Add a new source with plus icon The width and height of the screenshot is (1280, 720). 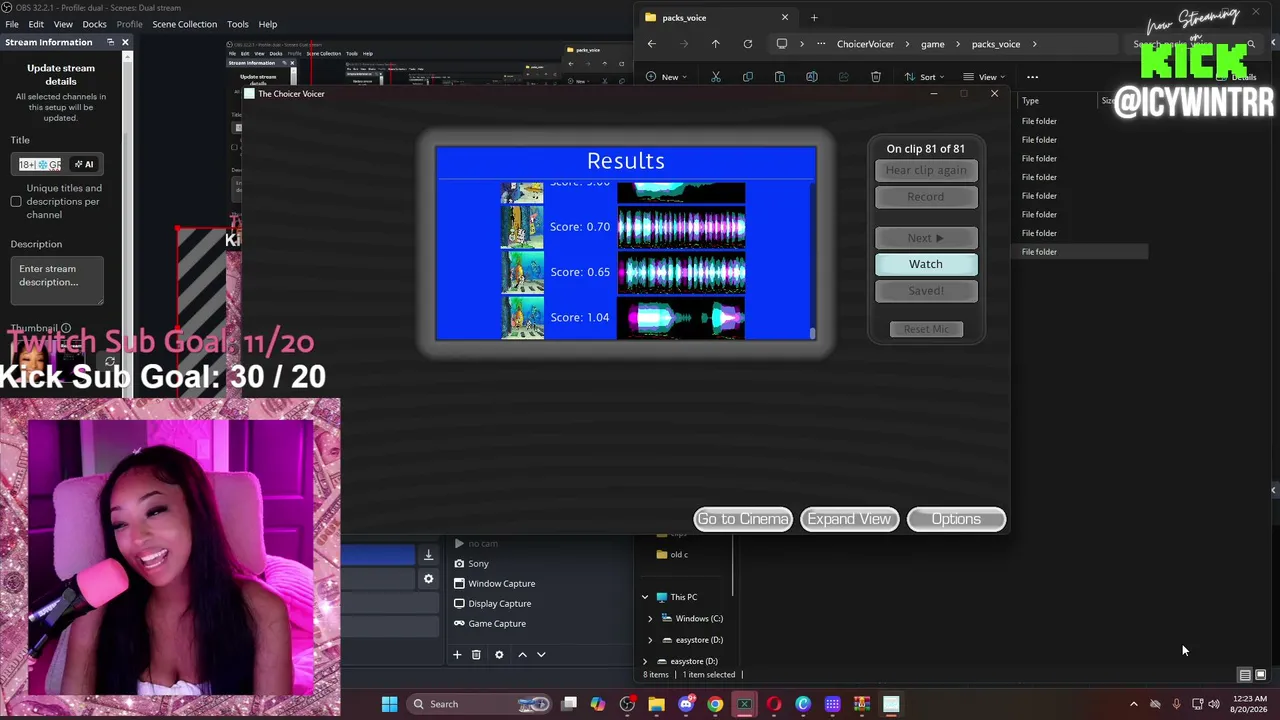click(x=457, y=655)
